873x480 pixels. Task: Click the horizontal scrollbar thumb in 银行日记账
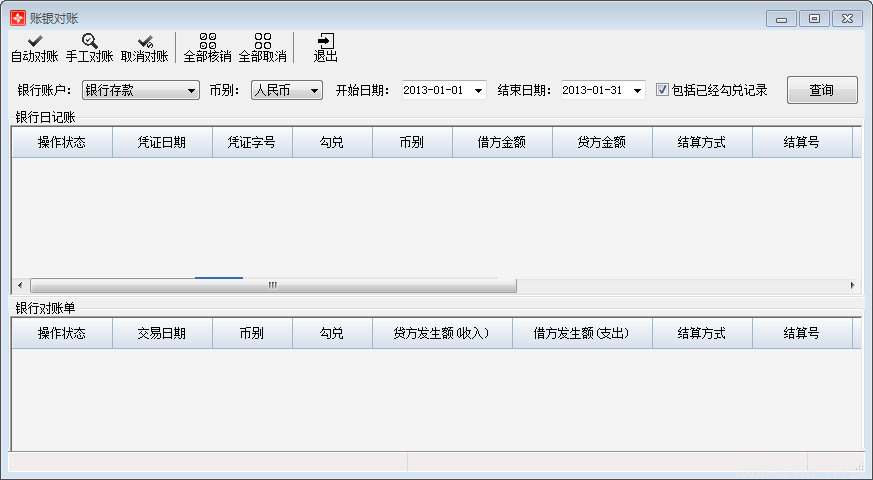[x=270, y=285]
